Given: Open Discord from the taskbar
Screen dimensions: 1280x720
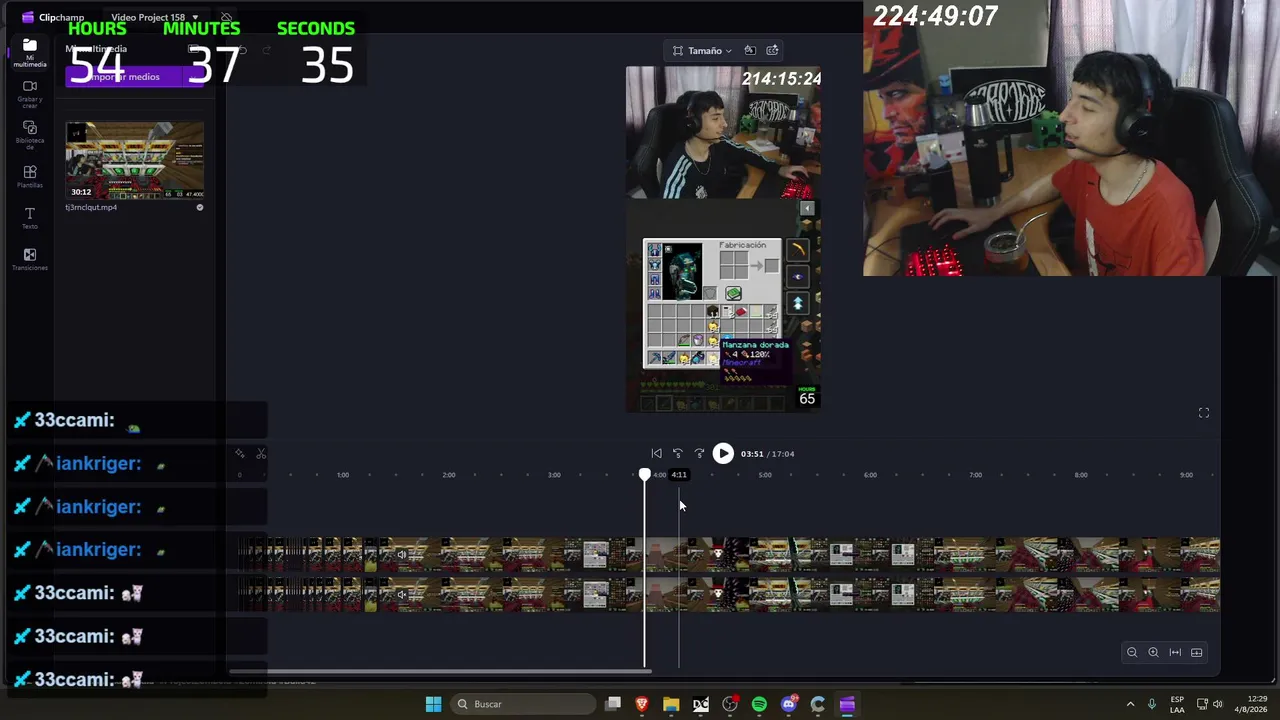Looking at the screenshot, I should (x=788, y=704).
